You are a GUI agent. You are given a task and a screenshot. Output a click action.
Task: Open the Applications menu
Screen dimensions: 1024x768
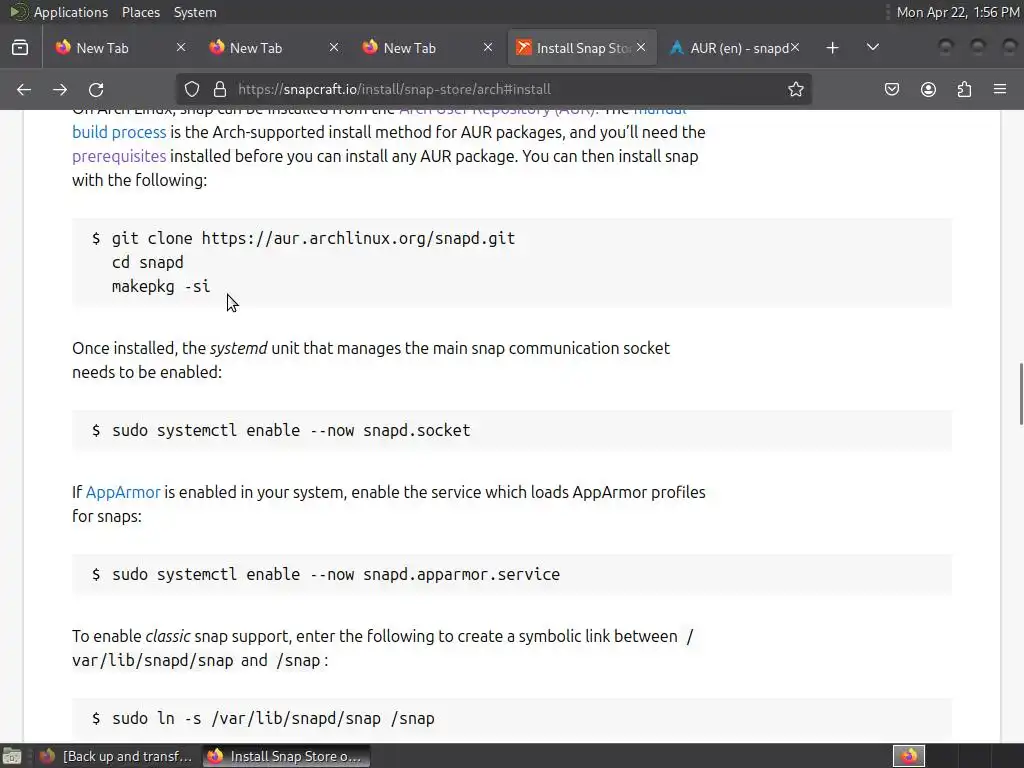71,12
